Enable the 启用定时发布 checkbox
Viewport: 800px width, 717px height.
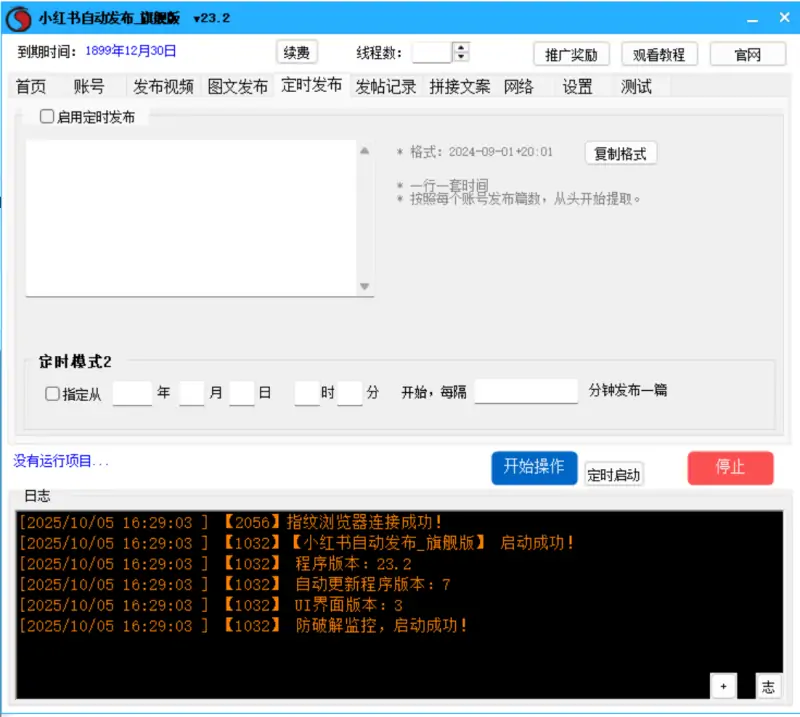[47, 117]
